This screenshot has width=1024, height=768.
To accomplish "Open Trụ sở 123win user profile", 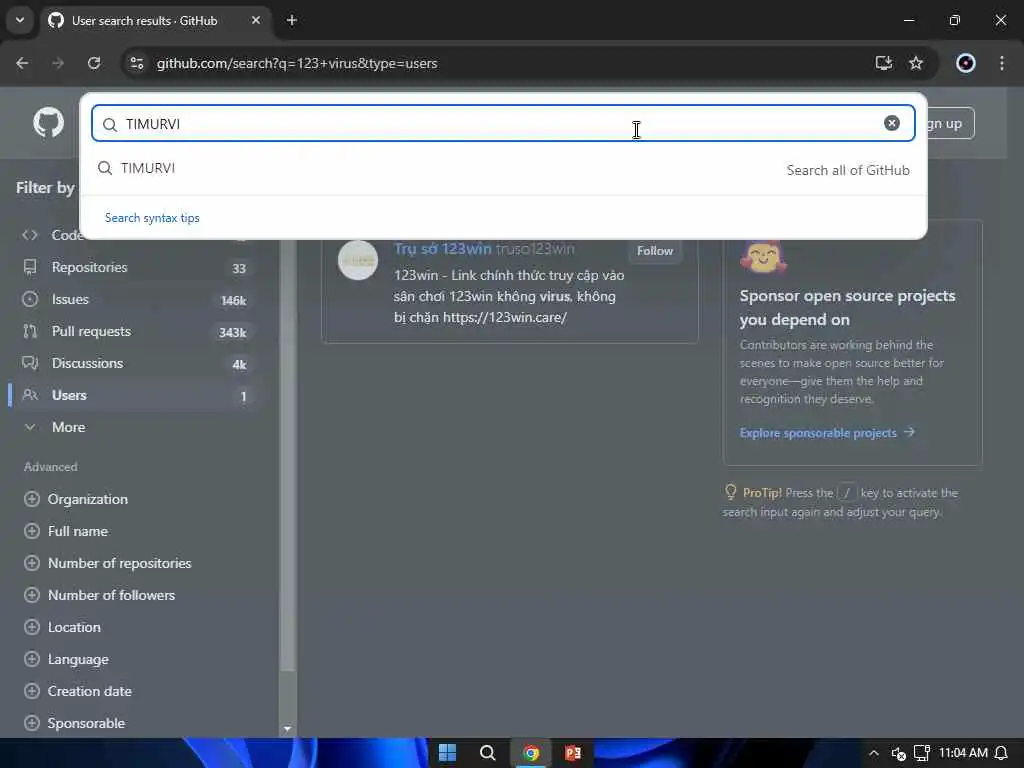I will 442,249.
